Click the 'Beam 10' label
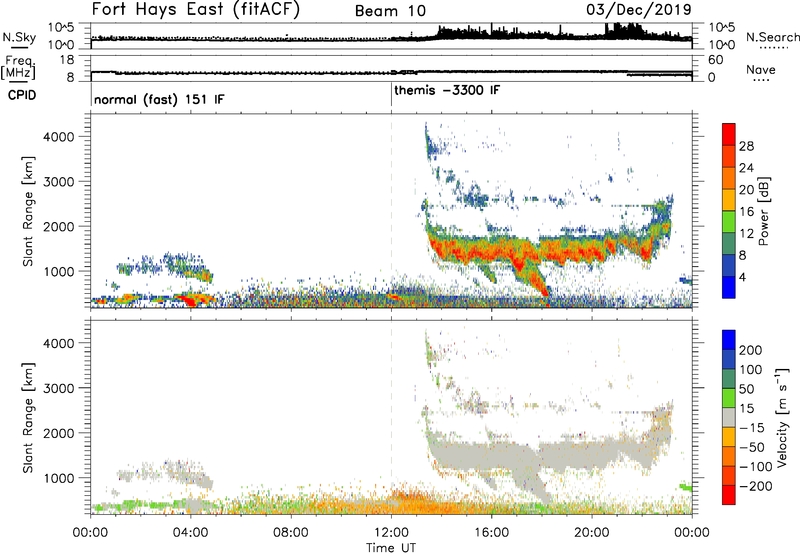The width and height of the screenshot is (800, 554). [390, 11]
